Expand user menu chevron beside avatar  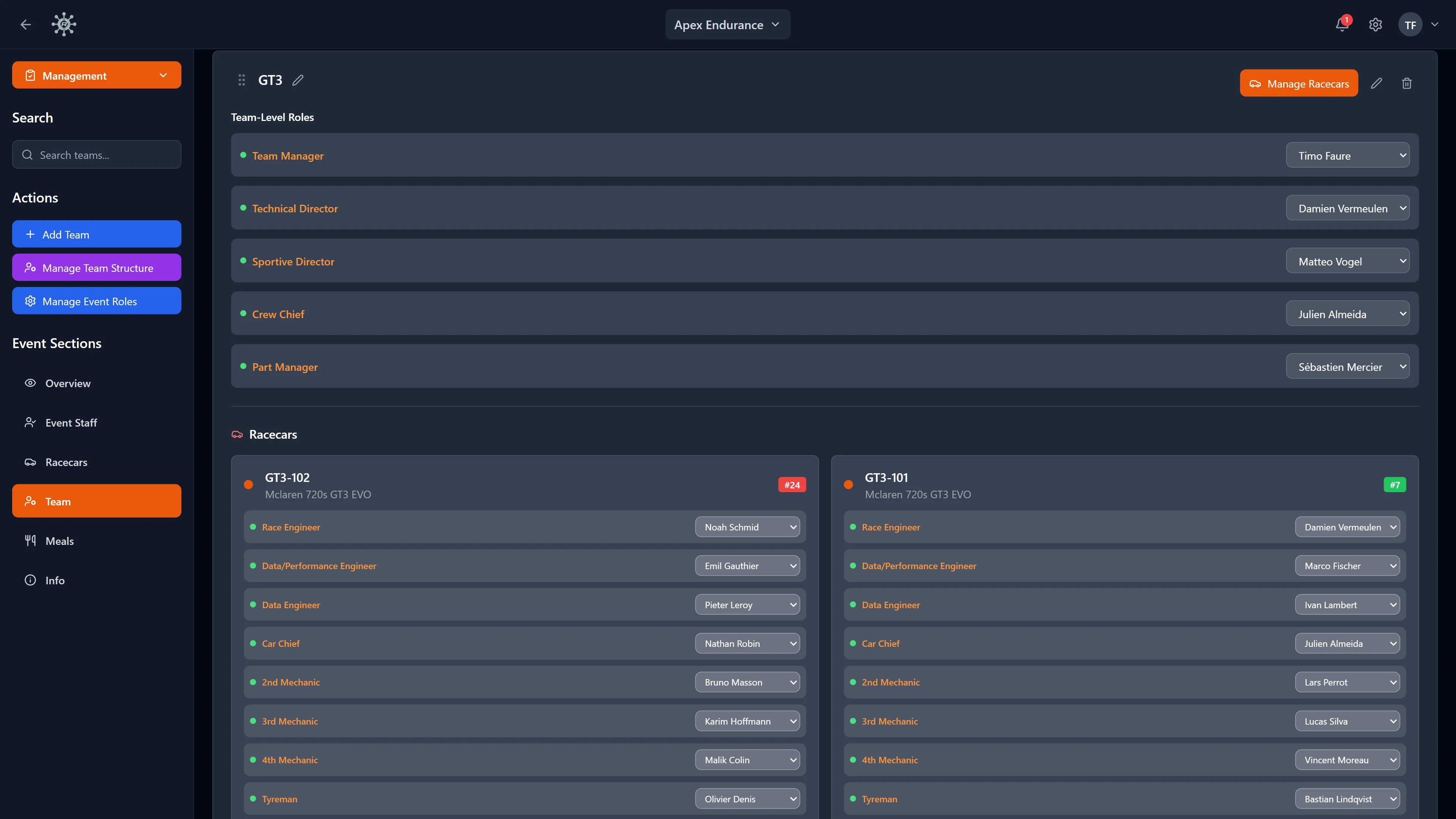click(x=1434, y=24)
